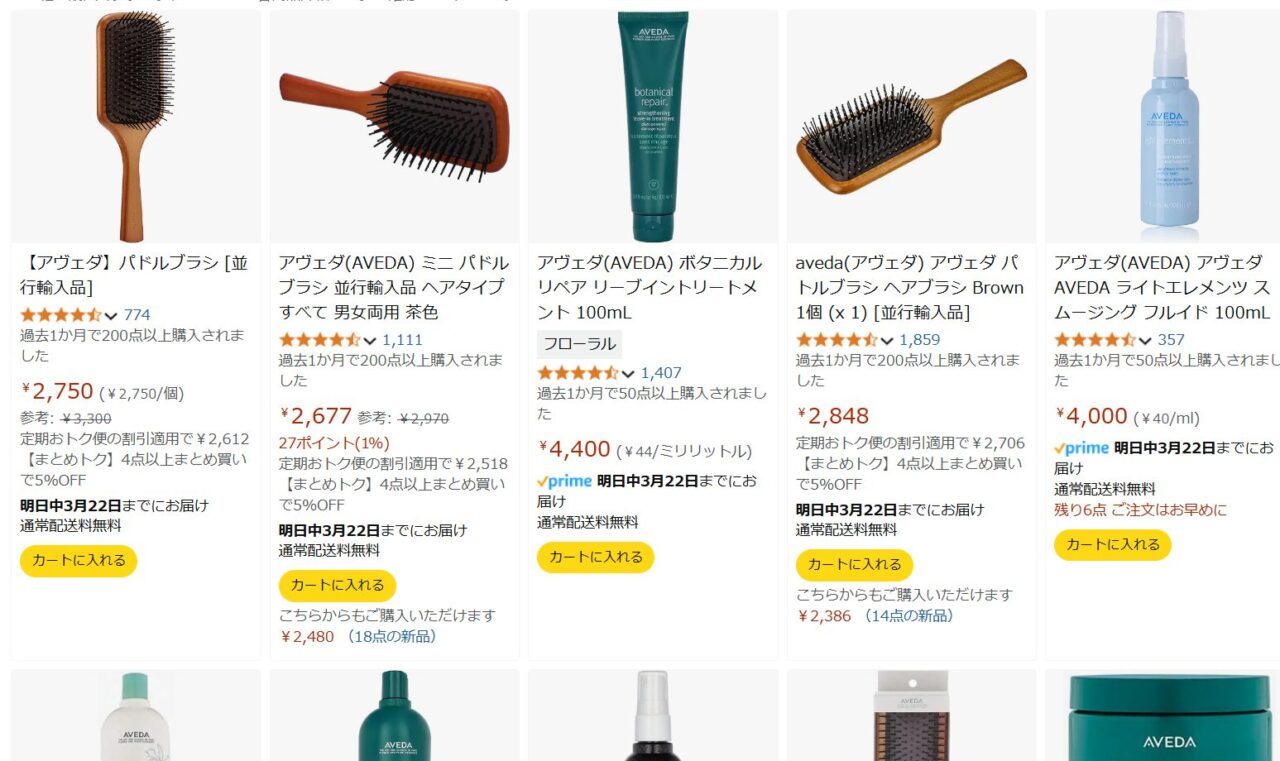1280x761 pixels.
Task: Add the ¥2,848 Brown paddle brush to cart
Action: coord(854,565)
